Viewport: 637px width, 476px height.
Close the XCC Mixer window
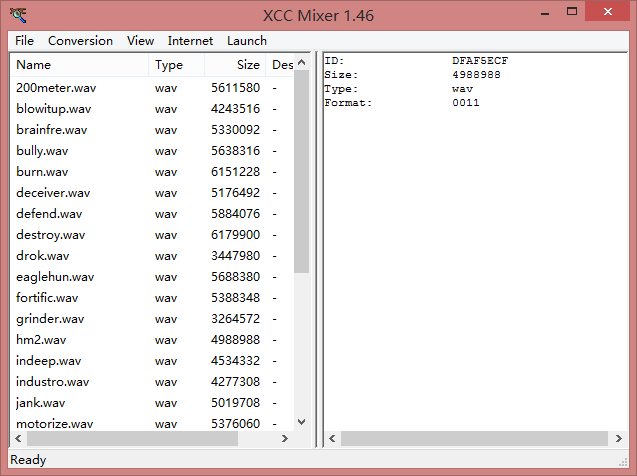click(608, 12)
